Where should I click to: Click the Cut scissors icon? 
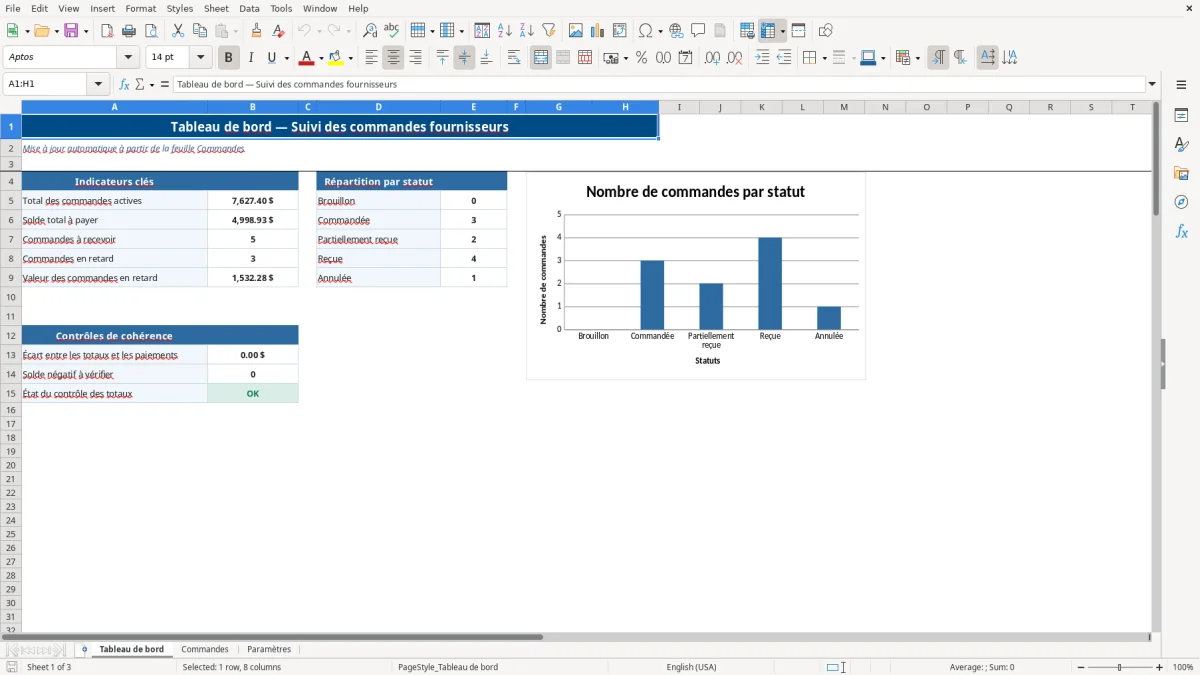click(x=178, y=31)
